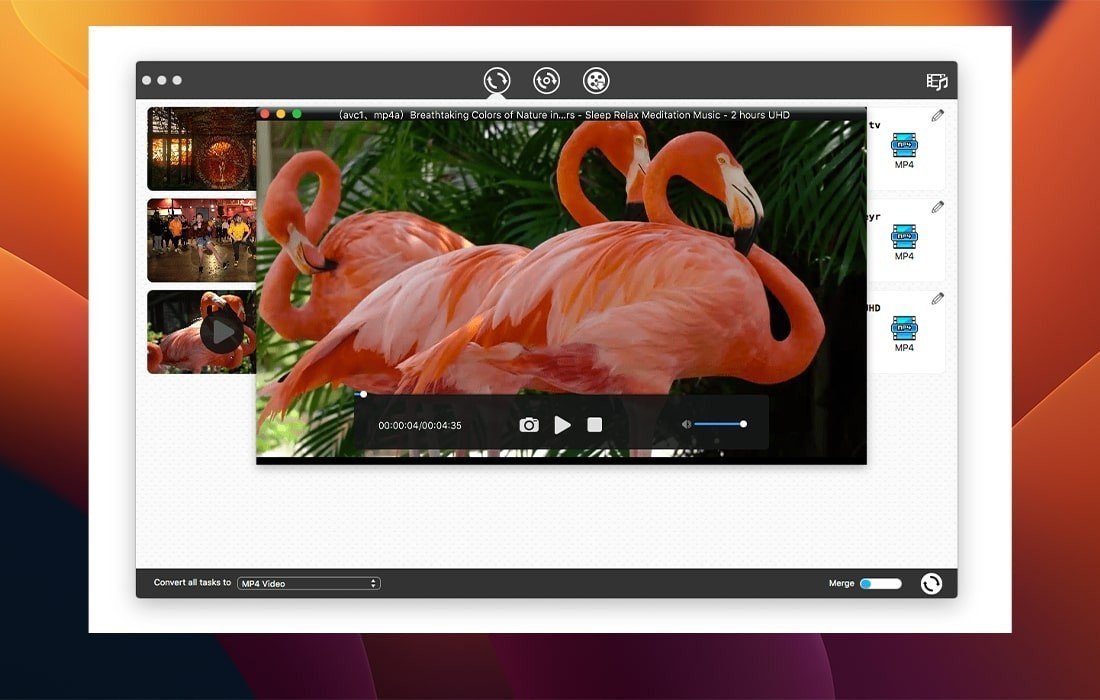Change the second video's MP4 format icon
This screenshot has width=1100, height=700.
[x=904, y=238]
